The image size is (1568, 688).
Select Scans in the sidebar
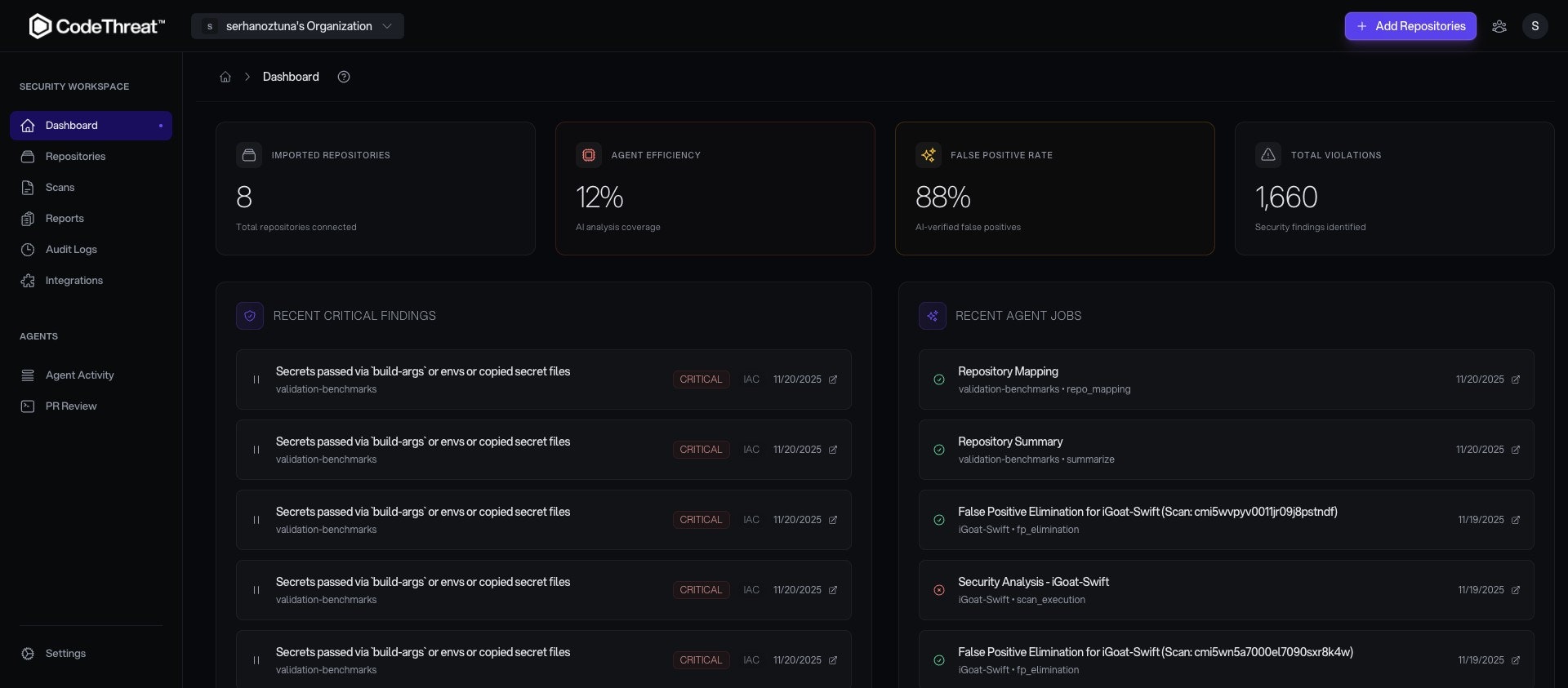point(59,187)
